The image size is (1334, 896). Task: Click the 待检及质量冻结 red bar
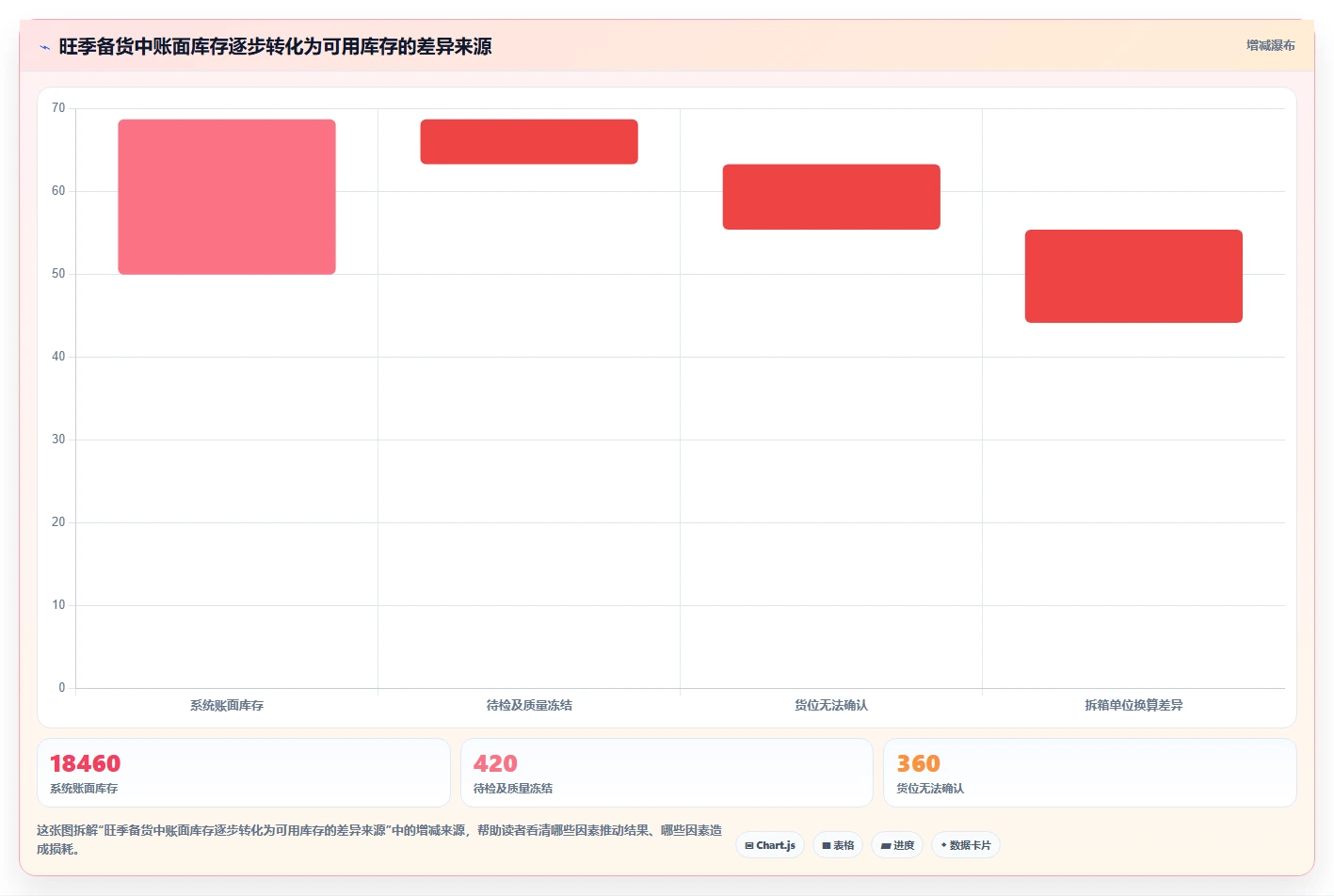point(529,142)
